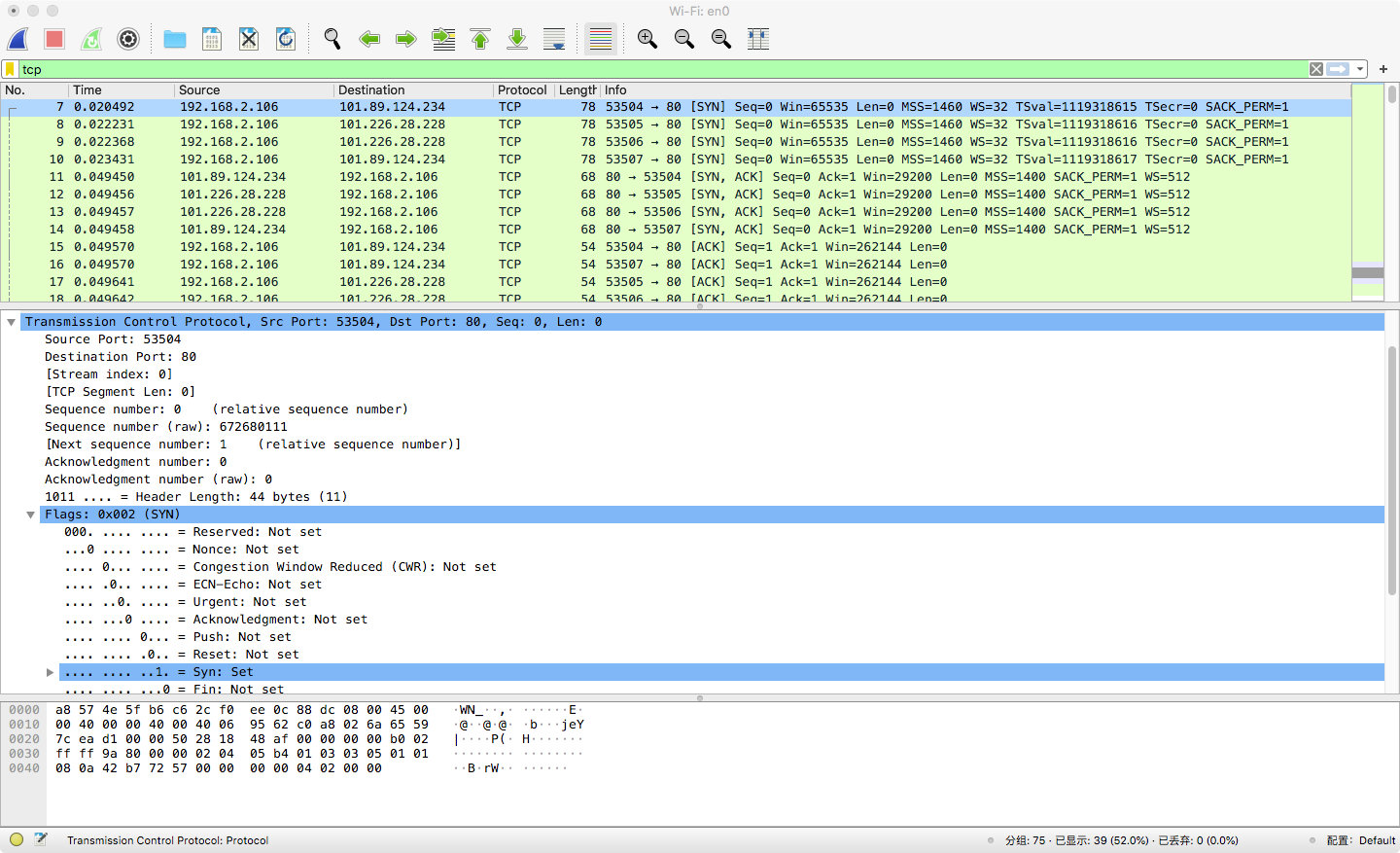Collapse the Flags: 0x002 (SYN) section
Image resolution: width=1400 pixels, height=853 pixels.
coord(31,515)
